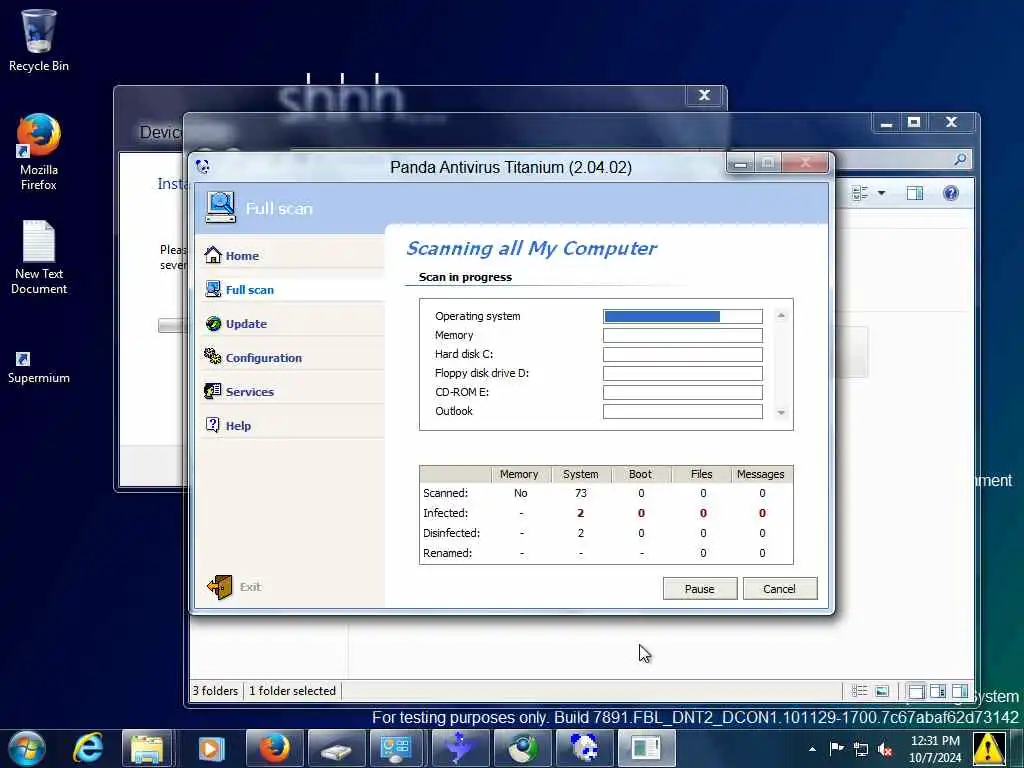
Task: Select the Supermium desktop shortcut
Action: tap(39, 368)
